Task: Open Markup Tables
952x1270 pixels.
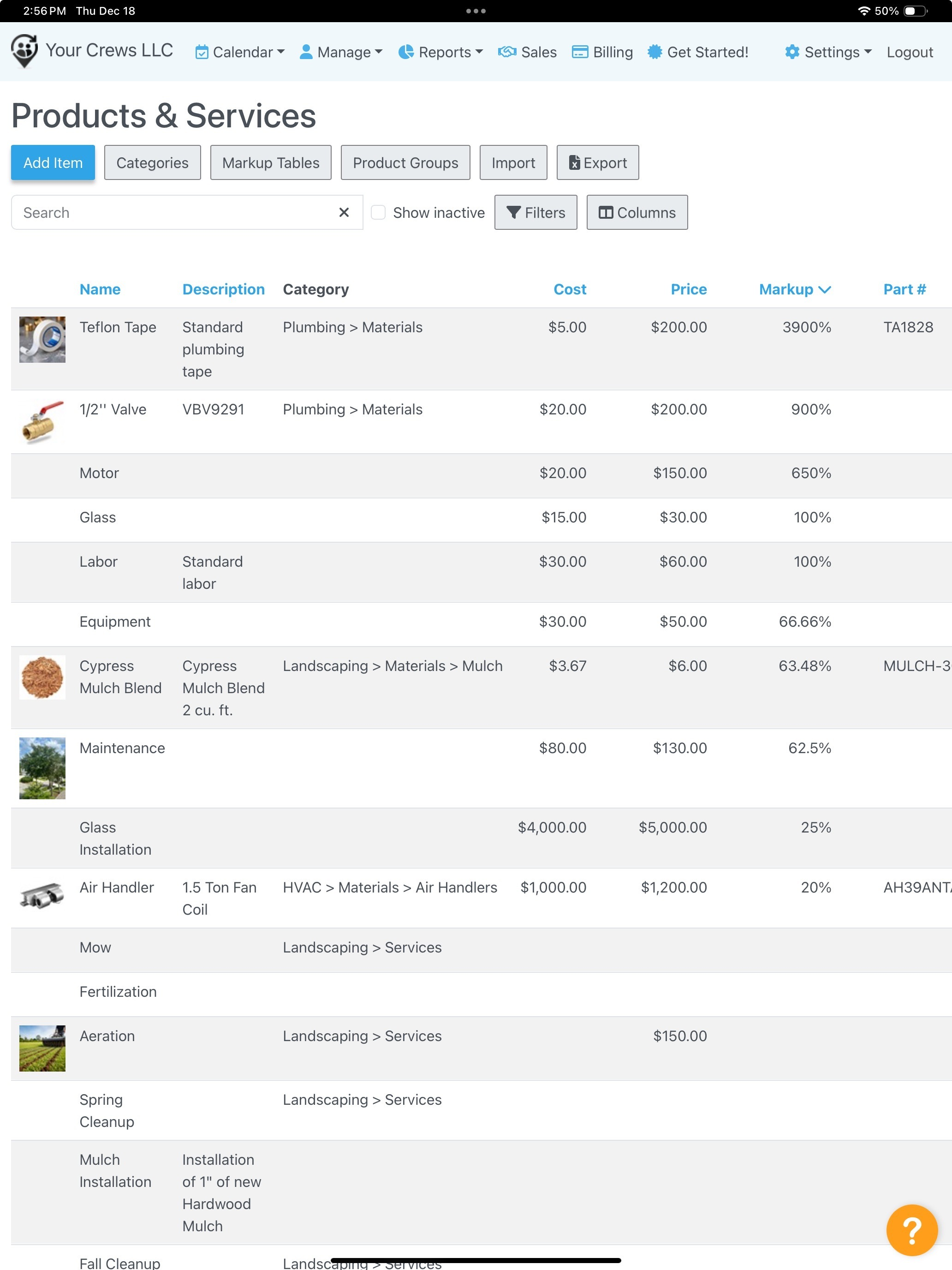Action: coord(271,162)
